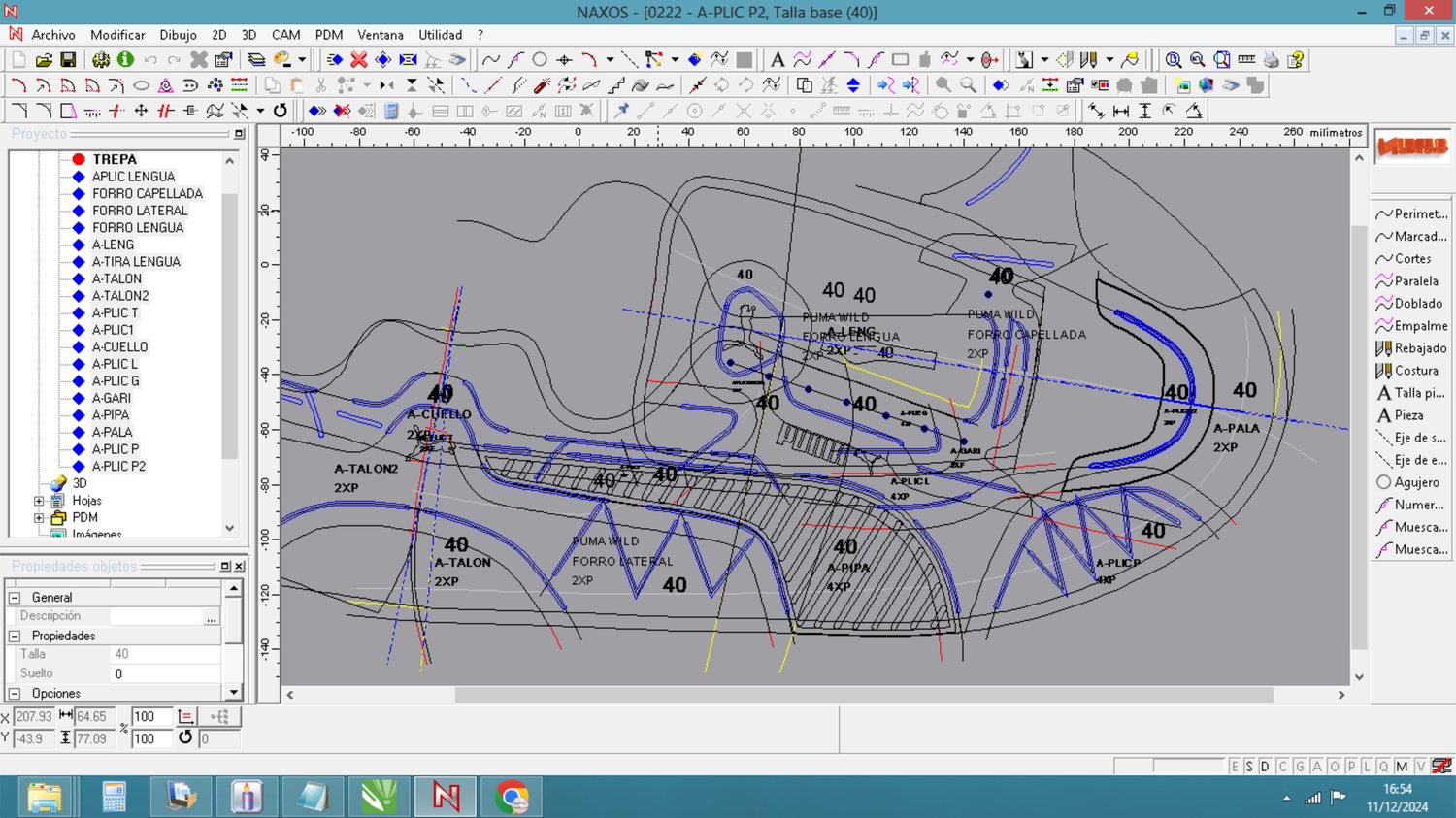Screen dimensions: 1456x818
Task: Click the Descripción ellipsis button
Action: point(211,617)
